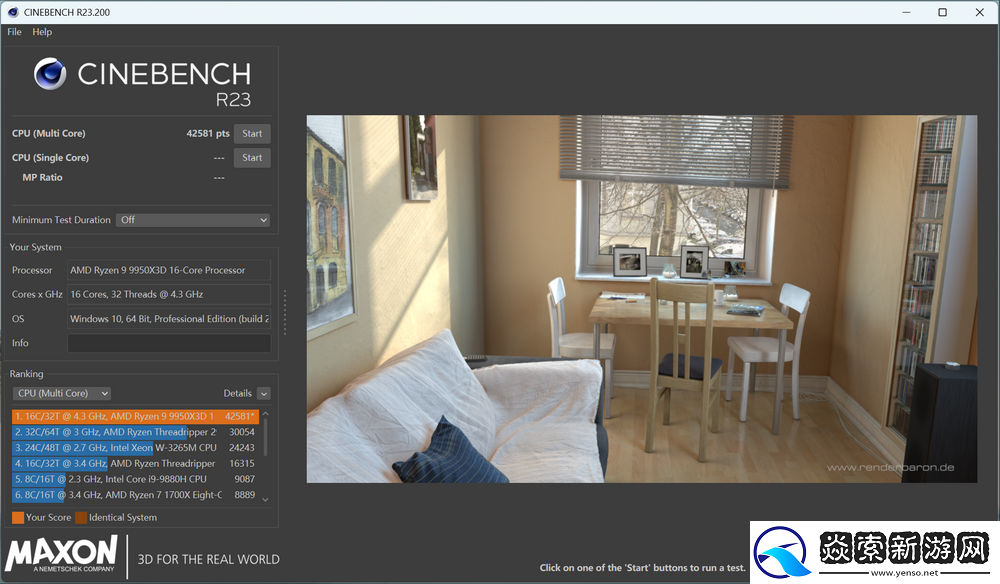Select the Ryzen 9 9950X3D ranking entry
1000x584 pixels.
click(135, 415)
